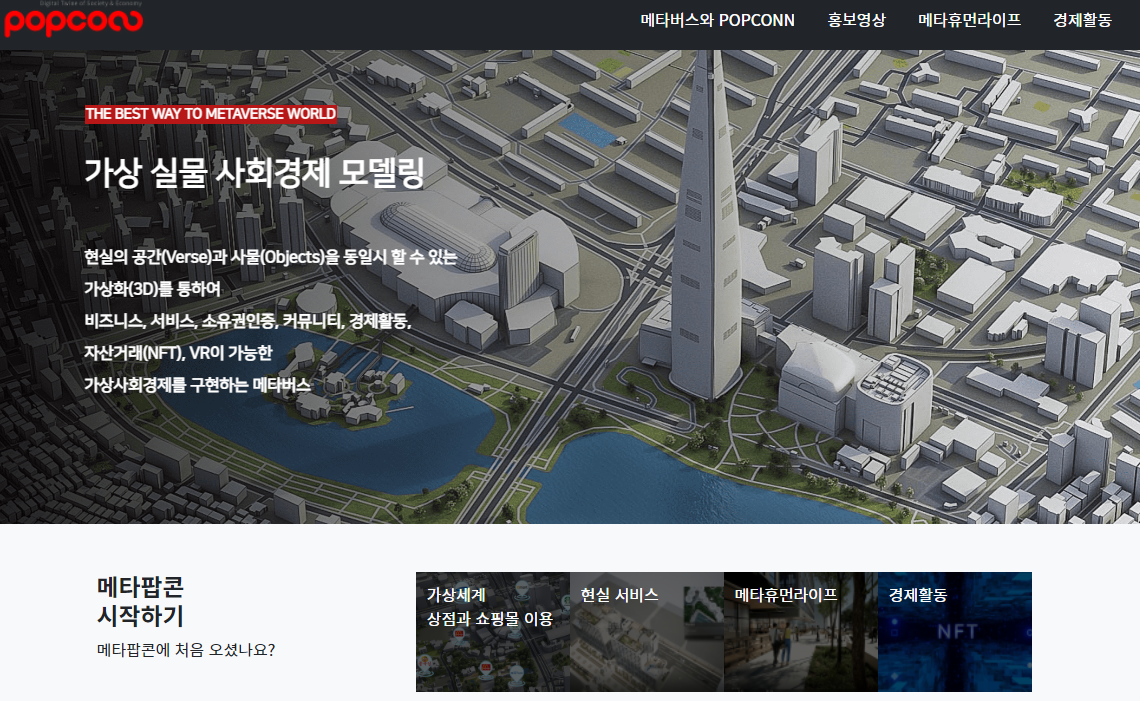
Task: Open the 메타휴먼라이프 card thumbnail
Action: click(801, 631)
